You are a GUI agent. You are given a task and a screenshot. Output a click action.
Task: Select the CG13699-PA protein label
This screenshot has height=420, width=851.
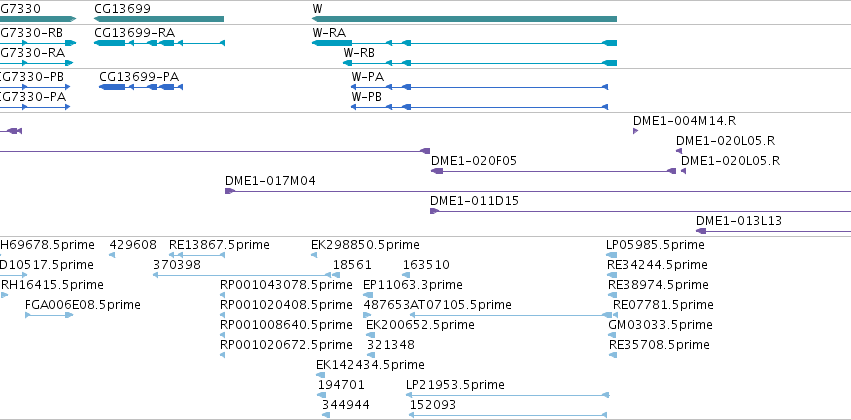pyautogui.click(x=139, y=77)
